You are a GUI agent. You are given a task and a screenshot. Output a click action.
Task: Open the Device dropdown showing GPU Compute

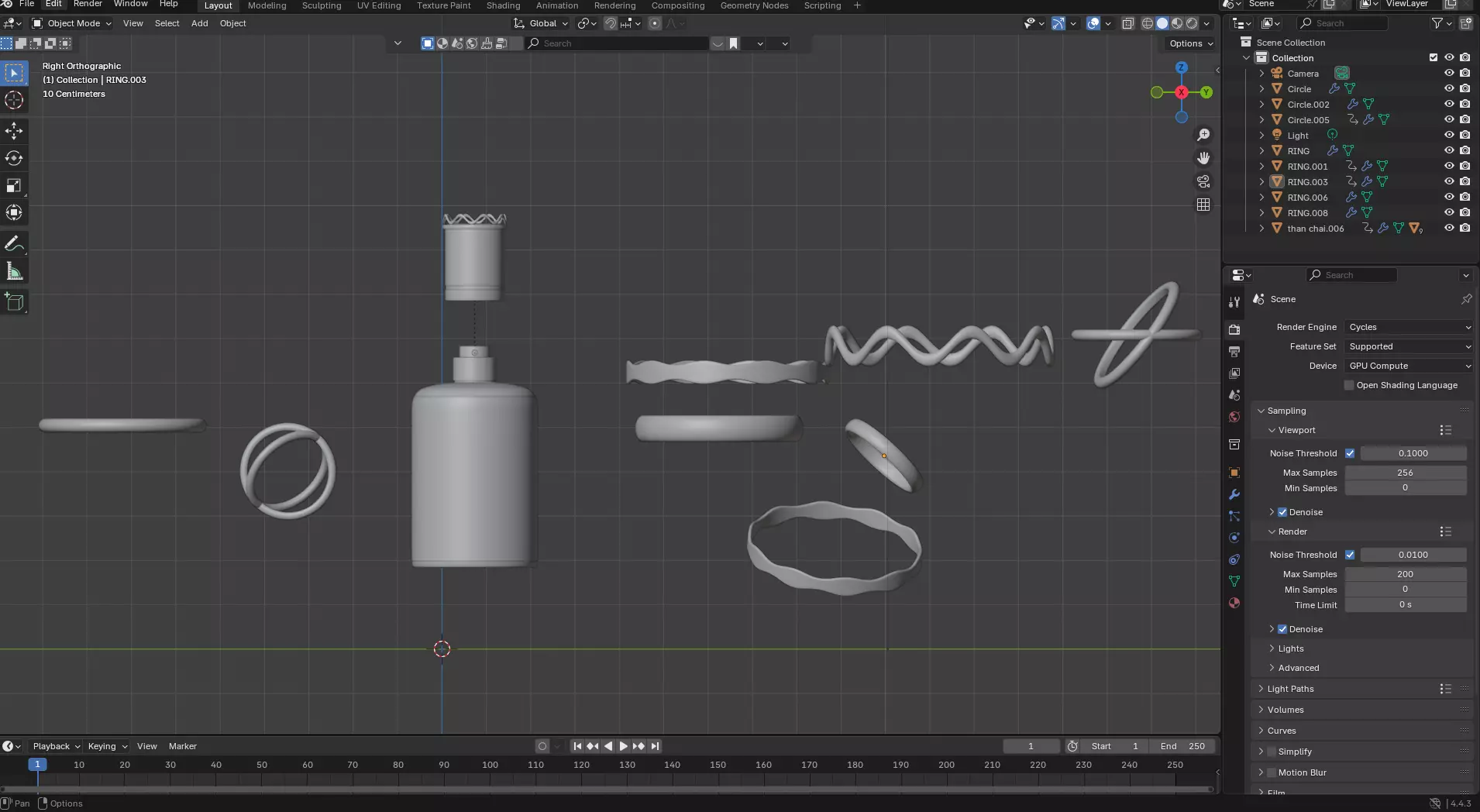coord(1409,366)
